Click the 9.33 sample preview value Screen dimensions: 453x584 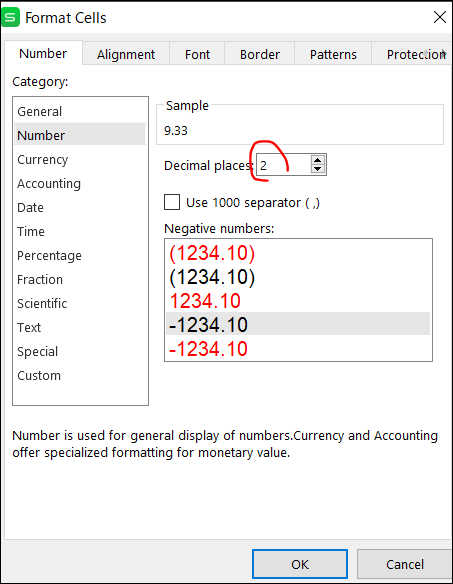[x=176, y=131]
